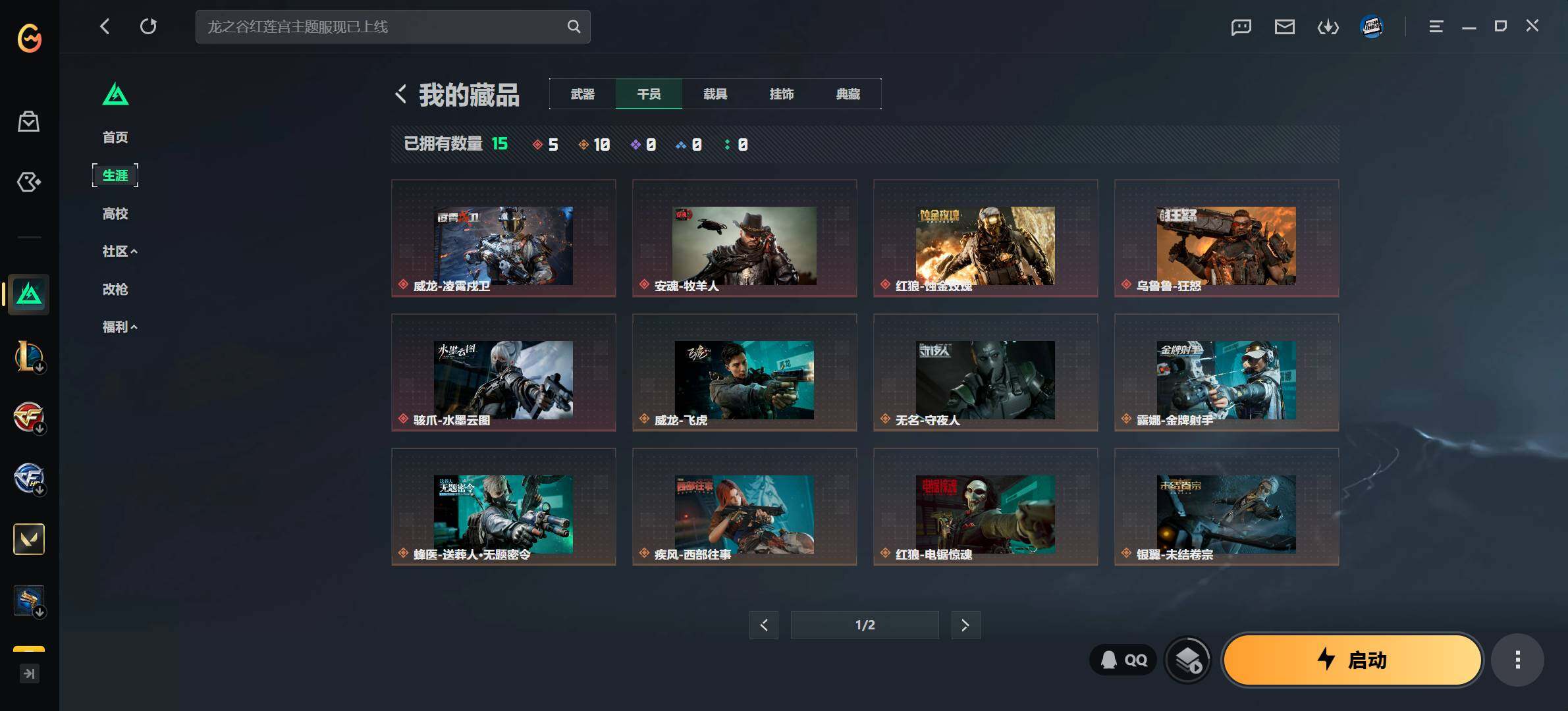Expand the 福利 menu
1568x711 pixels.
tap(120, 327)
